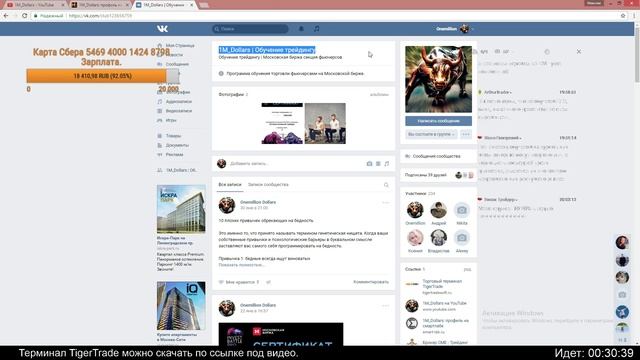Screen dimensions: 640x360
Task: Open the three-dot options menu of the first post
Action: (x=385, y=202)
